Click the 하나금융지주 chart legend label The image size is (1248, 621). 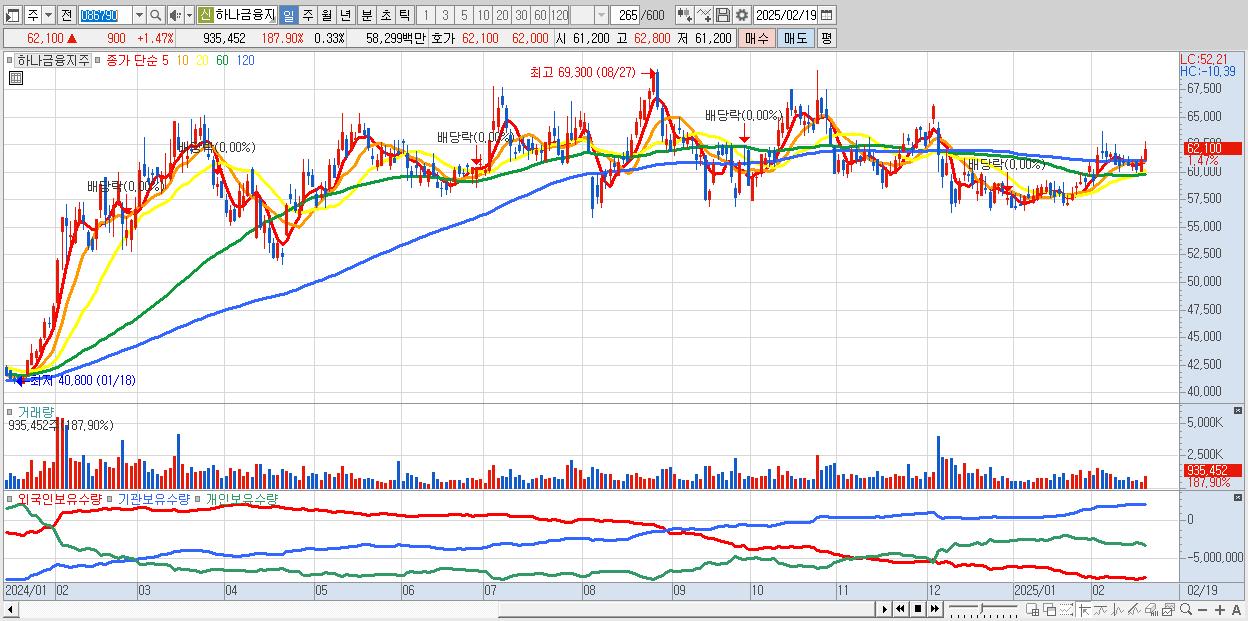(53, 60)
